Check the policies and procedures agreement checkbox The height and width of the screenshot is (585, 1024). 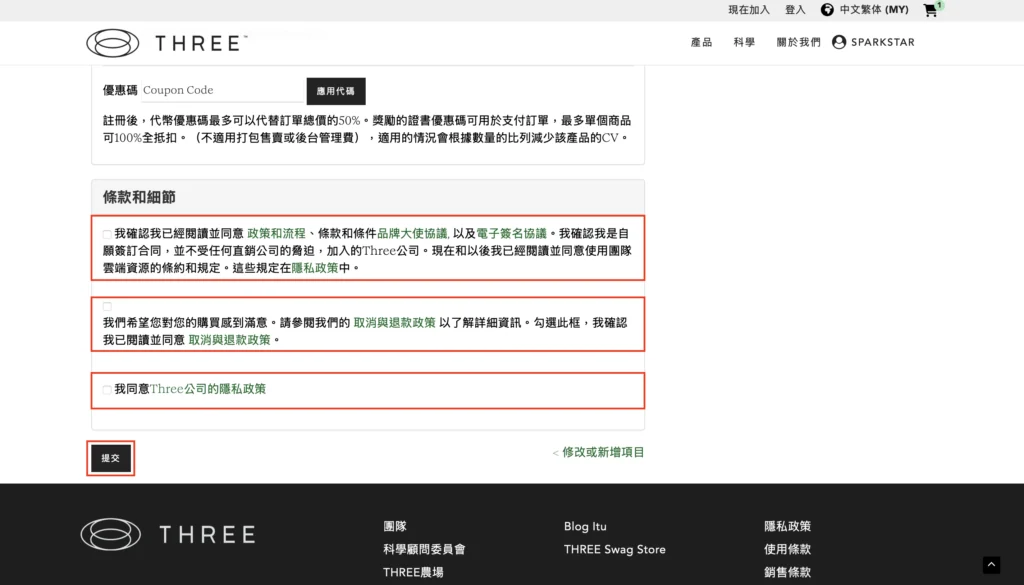107,234
